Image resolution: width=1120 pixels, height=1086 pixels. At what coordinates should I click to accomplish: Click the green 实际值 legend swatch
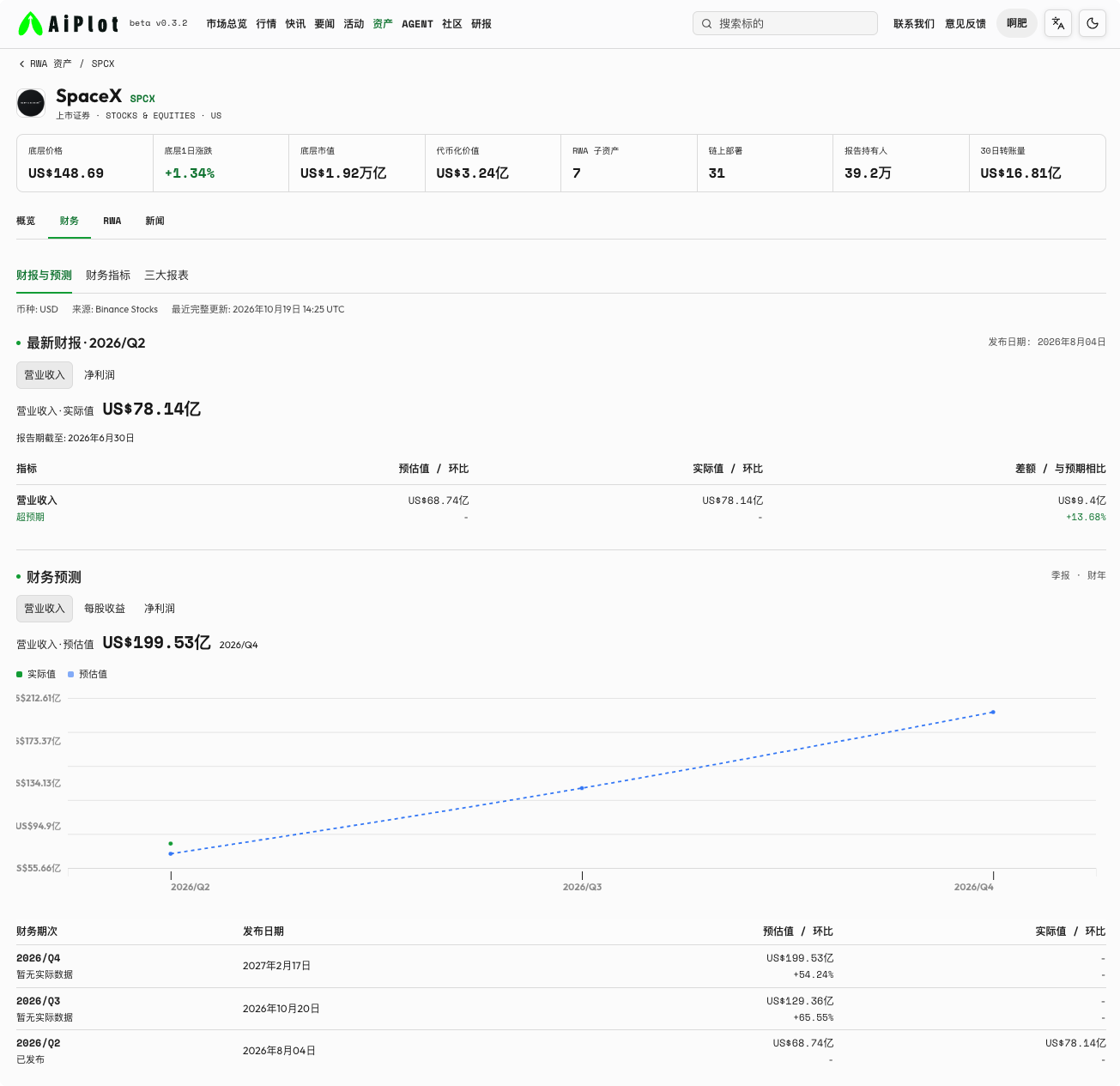20,675
